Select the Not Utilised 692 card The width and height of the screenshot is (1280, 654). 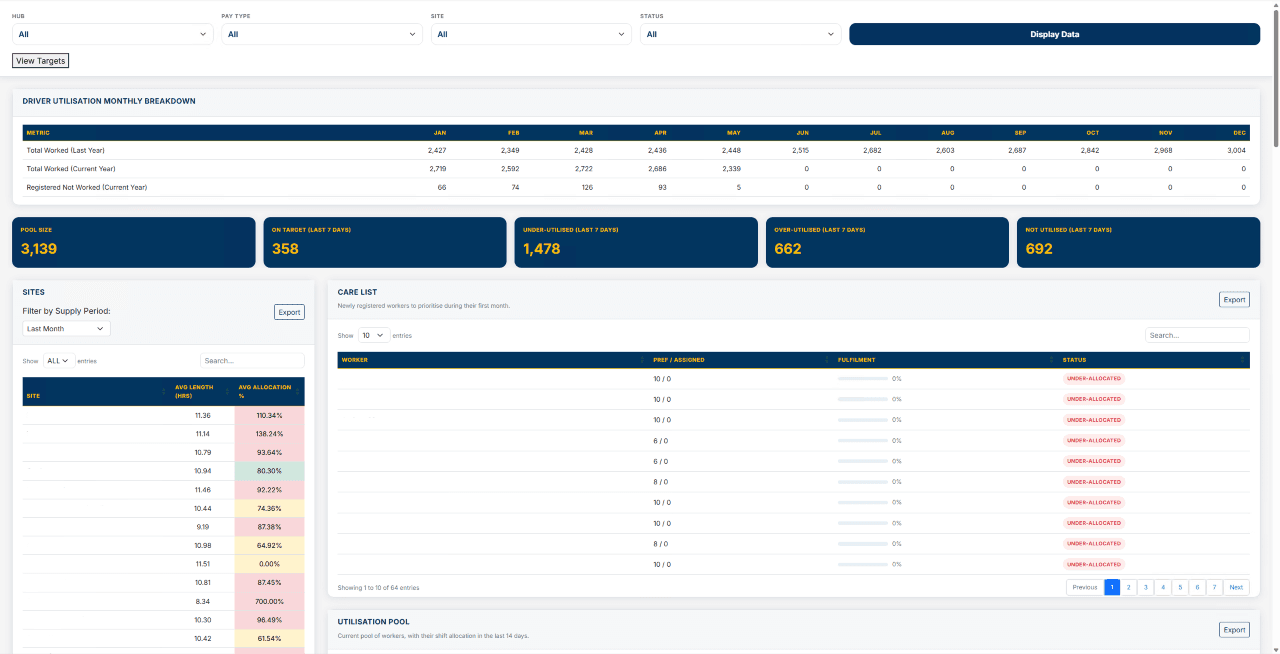(x=1138, y=242)
